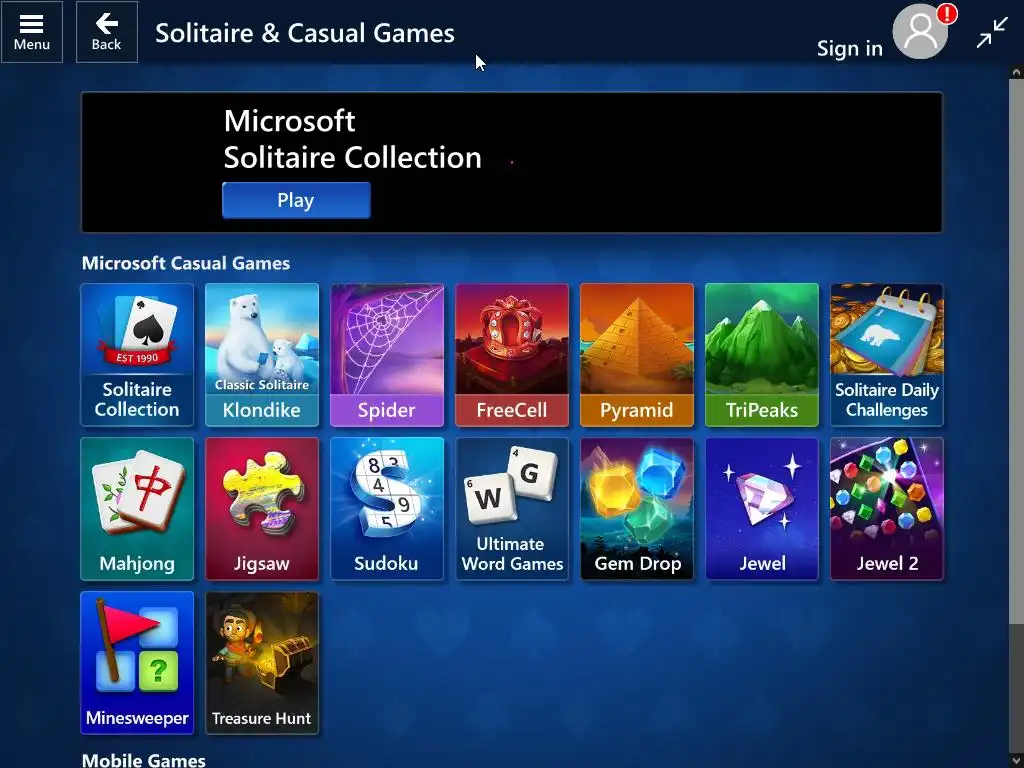Go Back to the previous screen
Viewport: 1024px width, 768px height.
click(x=106, y=32)
